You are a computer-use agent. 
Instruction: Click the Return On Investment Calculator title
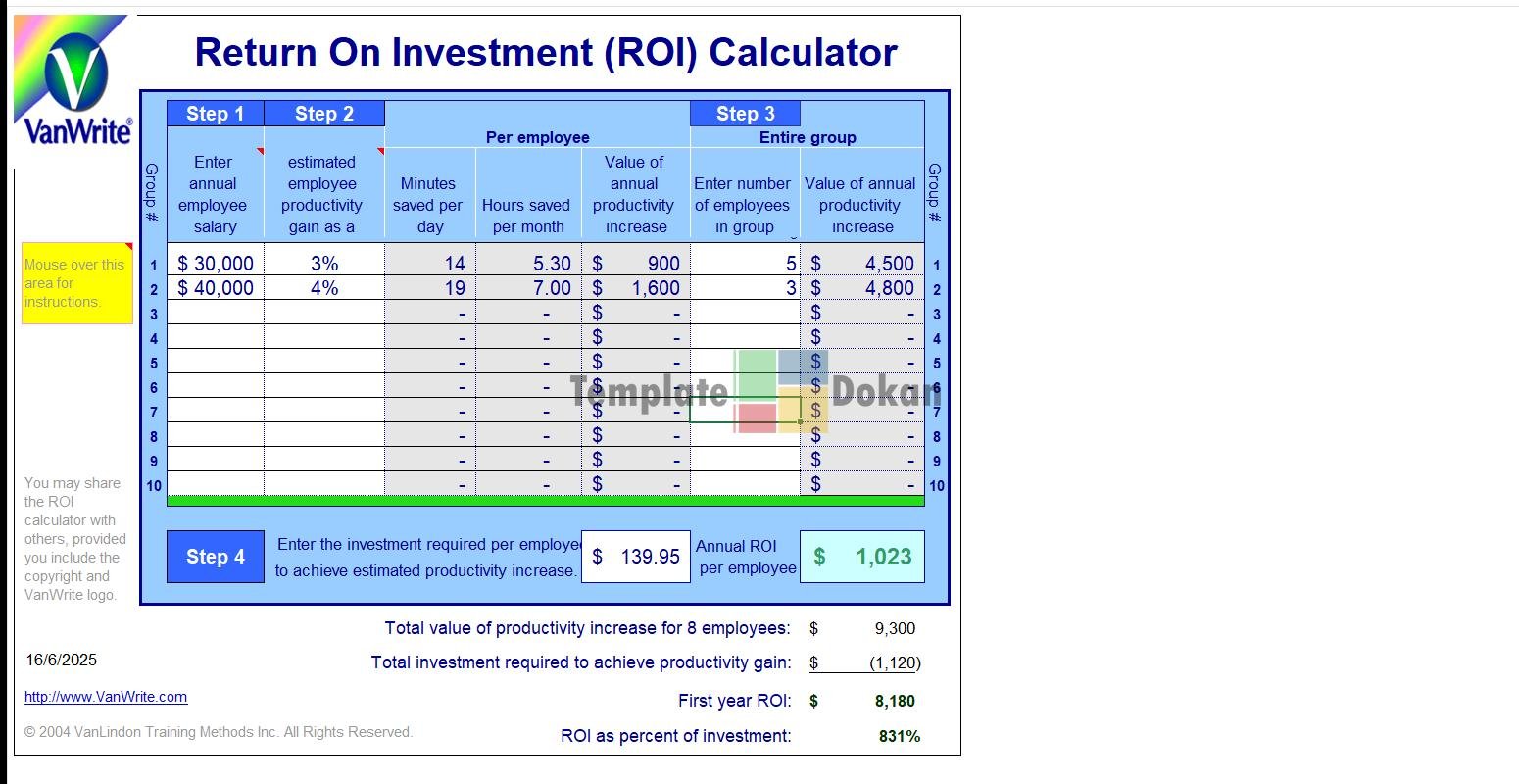pos(546,53)
